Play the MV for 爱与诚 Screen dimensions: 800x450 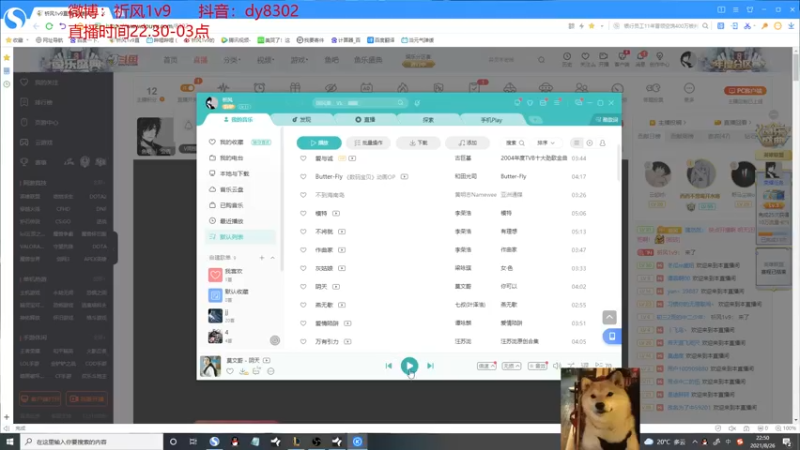pyautogui.click(x=352, y=158)
